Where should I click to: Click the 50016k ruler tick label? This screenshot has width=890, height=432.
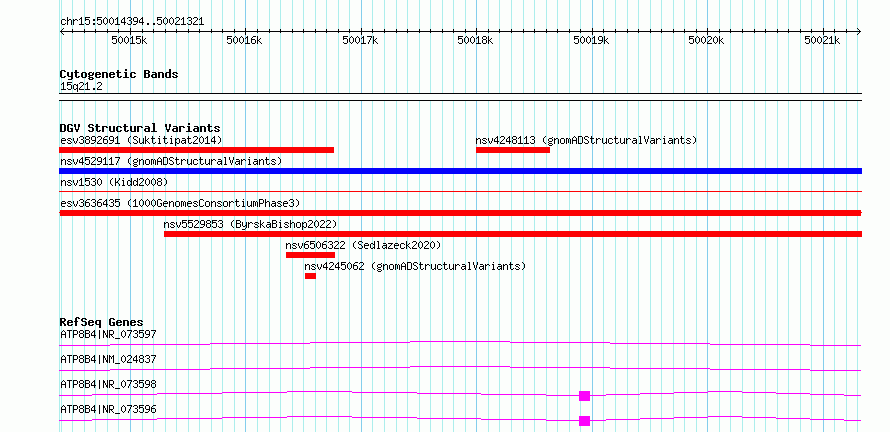pos(244,40)
